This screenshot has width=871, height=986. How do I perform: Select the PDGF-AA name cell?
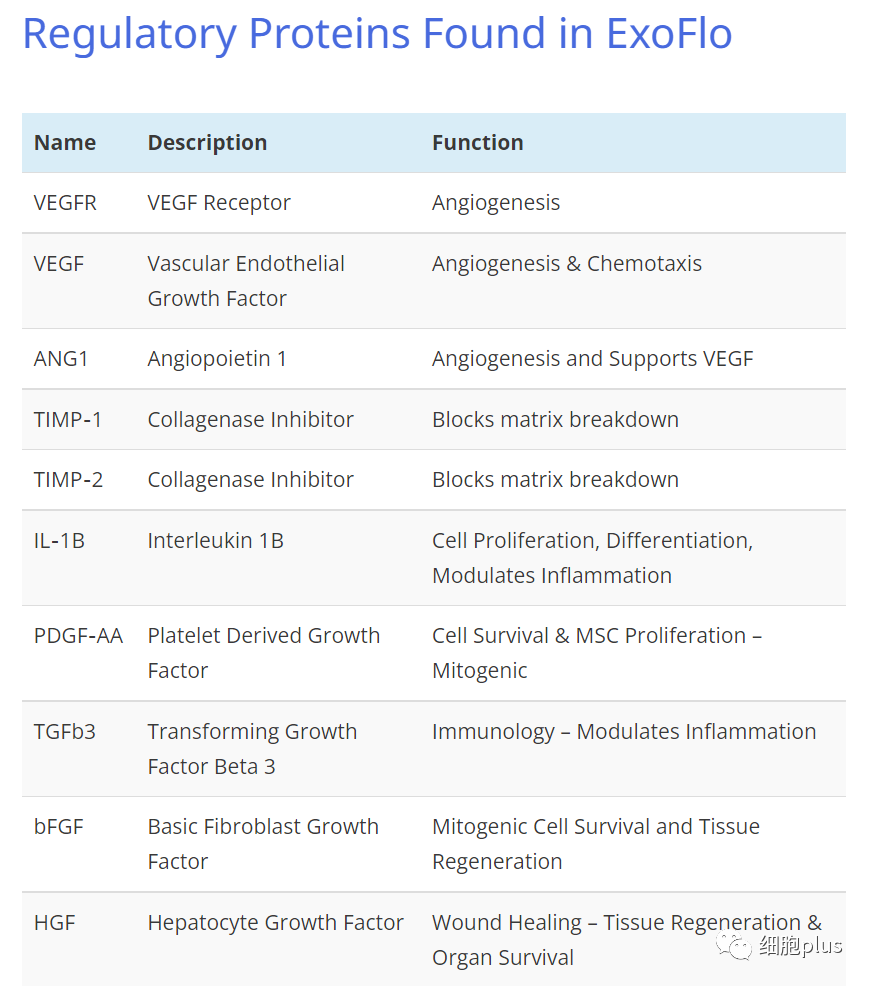(x=79, y=636)
